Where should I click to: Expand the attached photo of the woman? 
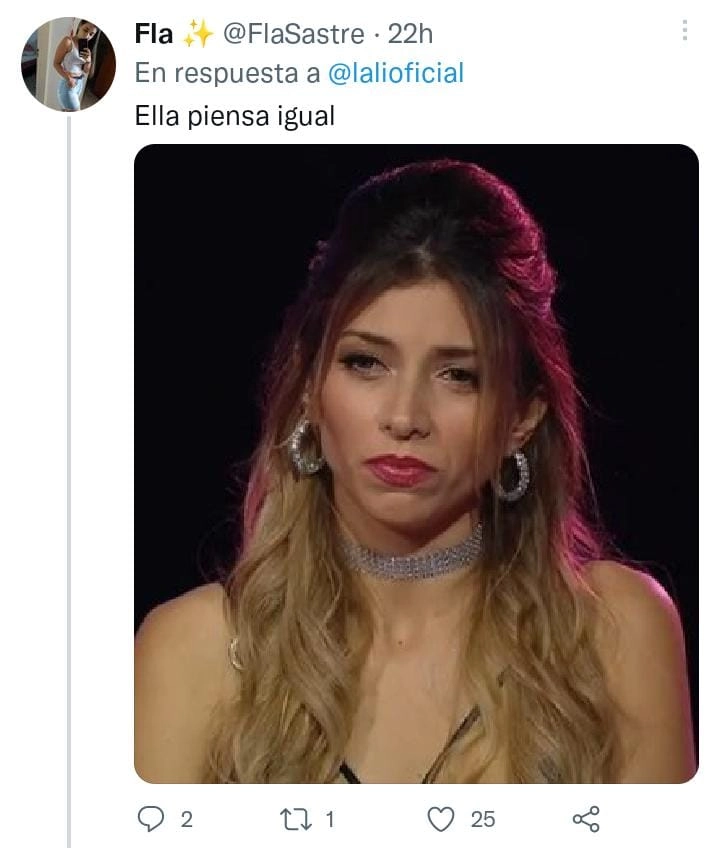tap(416, 463)
